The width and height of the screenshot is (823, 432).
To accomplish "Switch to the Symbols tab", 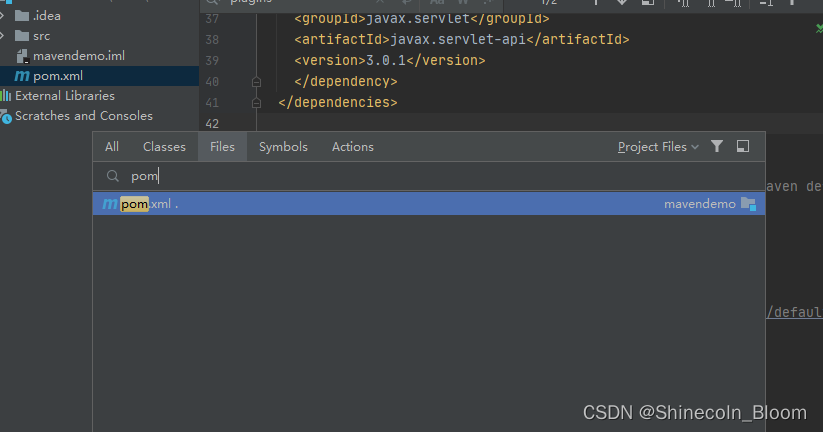I will pyautogui.click(x=283, y=147).
